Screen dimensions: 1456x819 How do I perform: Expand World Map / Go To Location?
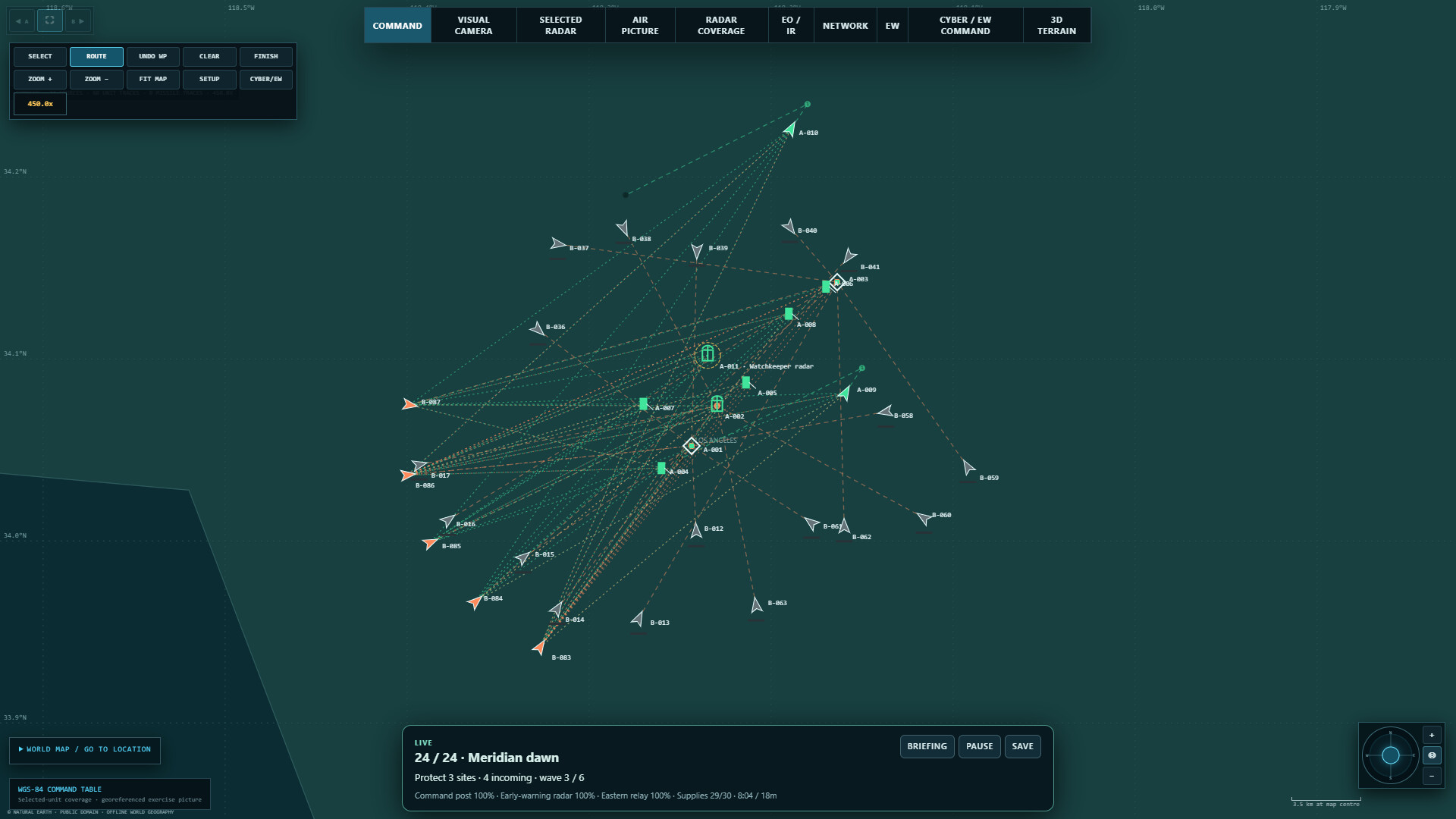click(x=85, y=750)
